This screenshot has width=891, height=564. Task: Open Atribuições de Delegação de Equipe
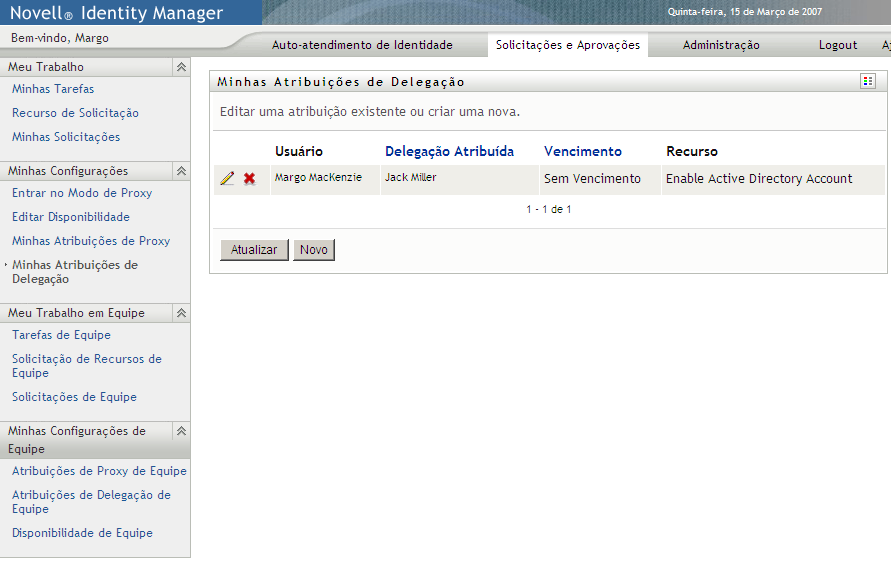91,502
